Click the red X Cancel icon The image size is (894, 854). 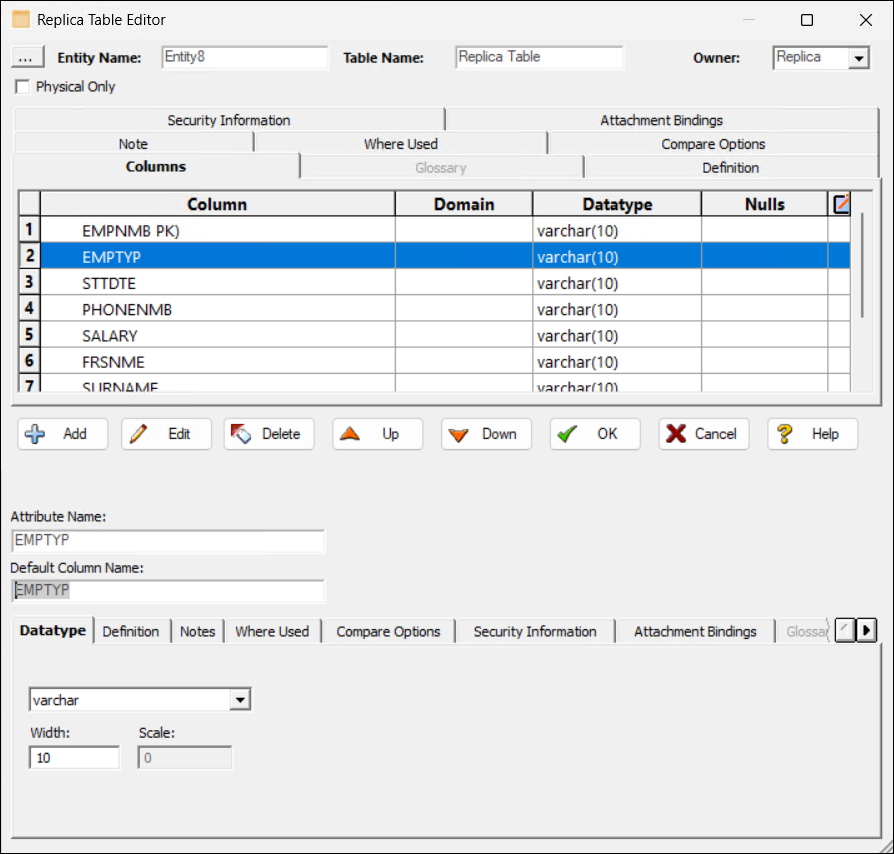[x=676, y=434]
